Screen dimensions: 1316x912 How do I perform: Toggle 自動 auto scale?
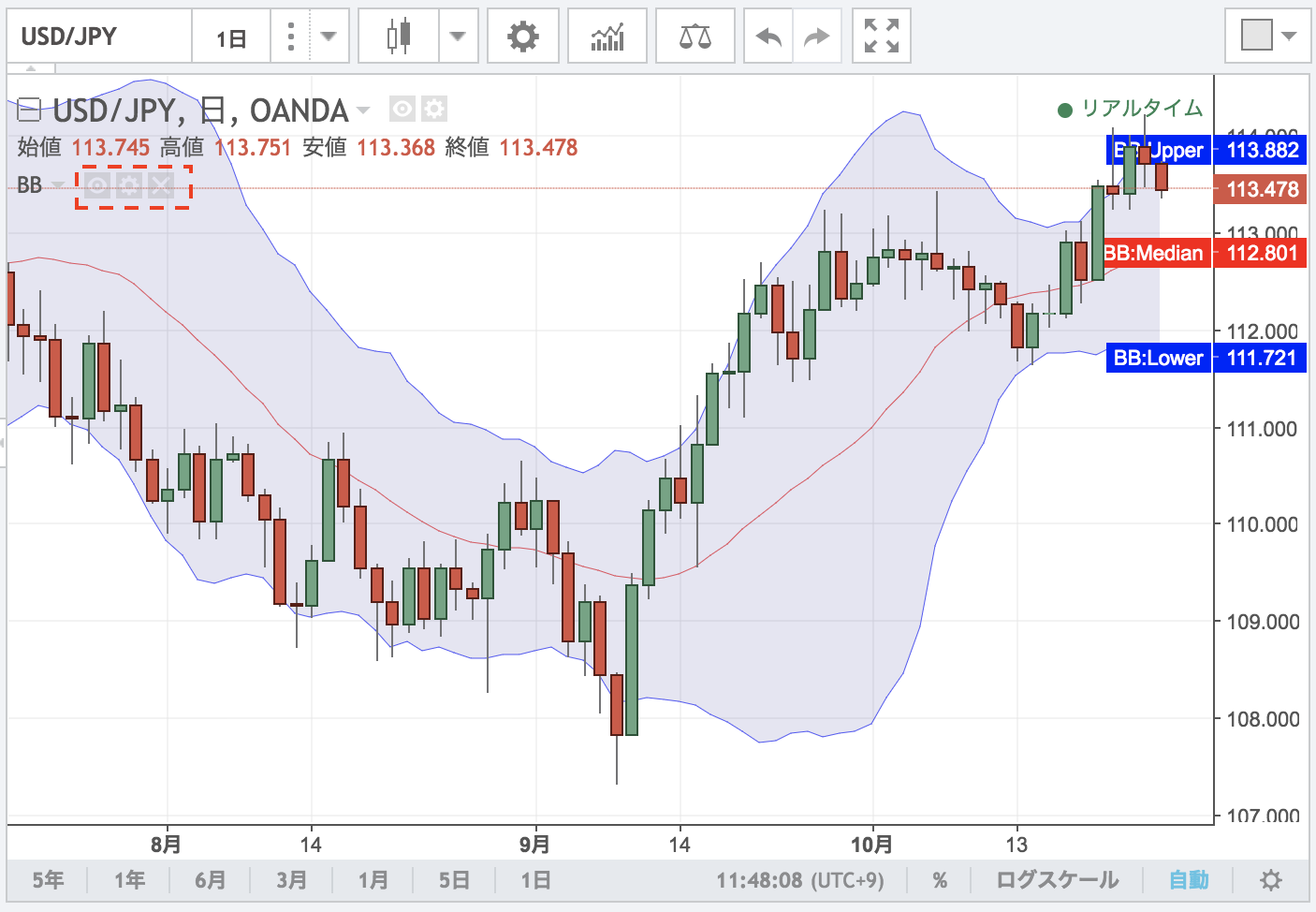point(1189,880)
